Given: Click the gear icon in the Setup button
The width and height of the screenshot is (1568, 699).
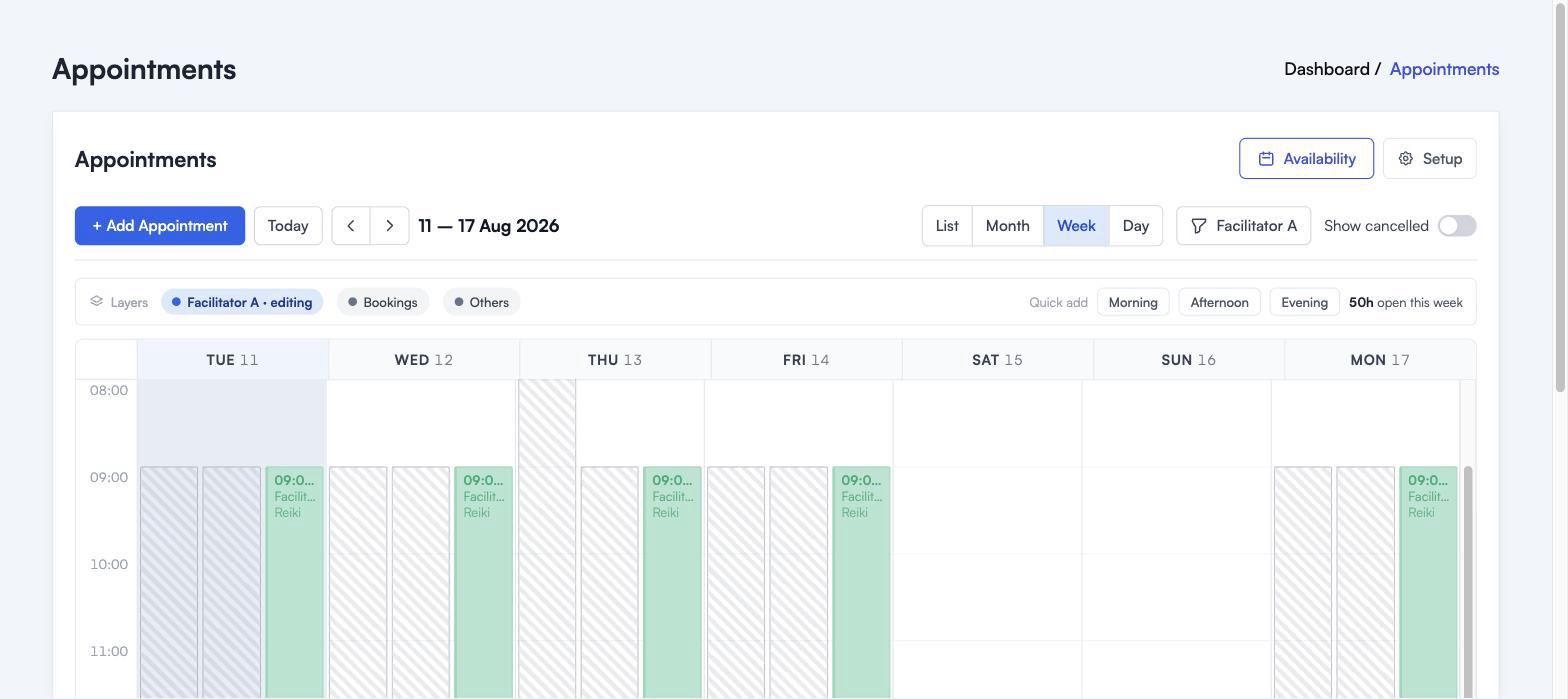Looking at the screenshot, I should 1406,159.
